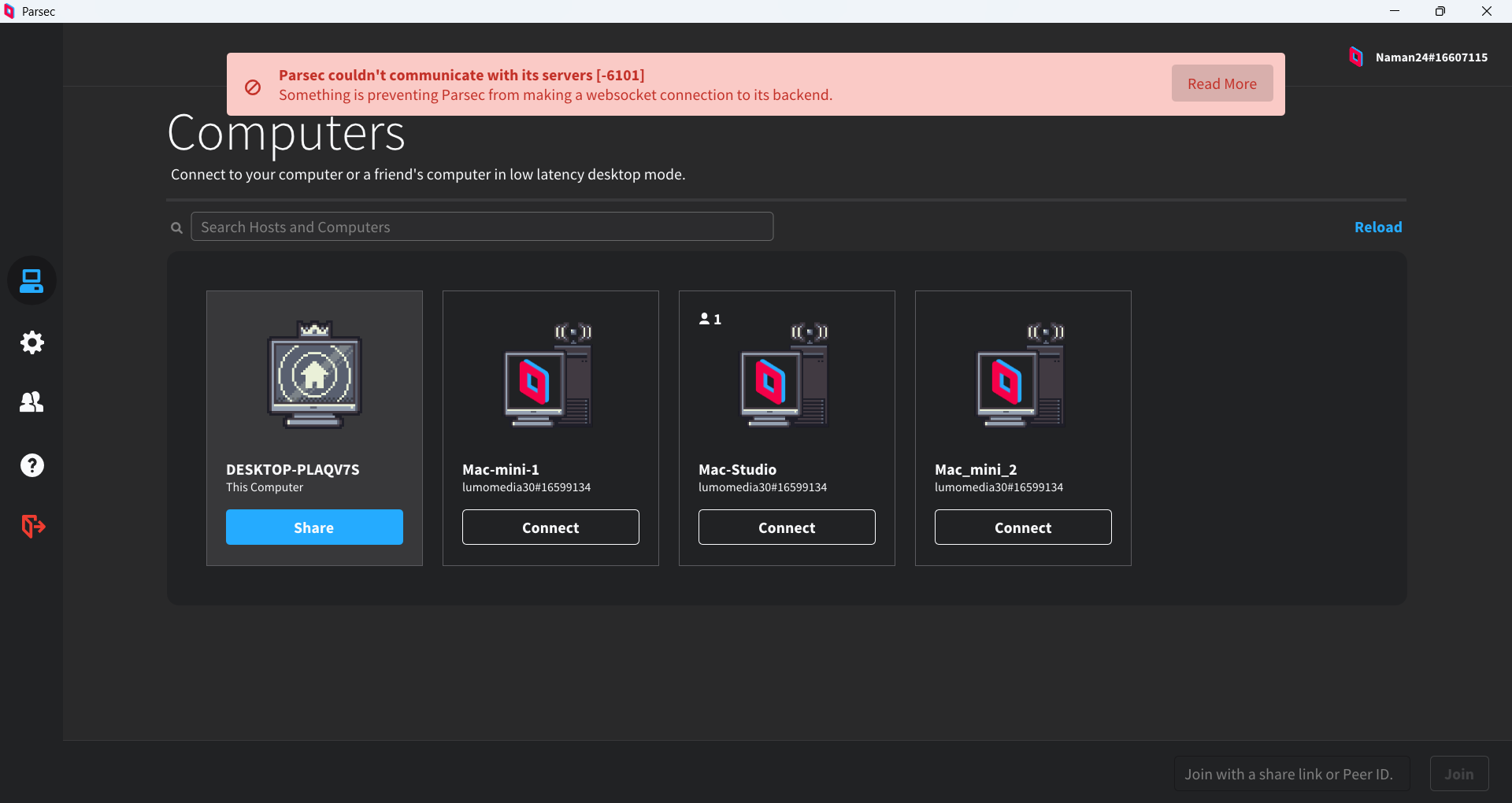Restore down the Parsec window
The image size is (1512, 803).
pos(1440,11)
